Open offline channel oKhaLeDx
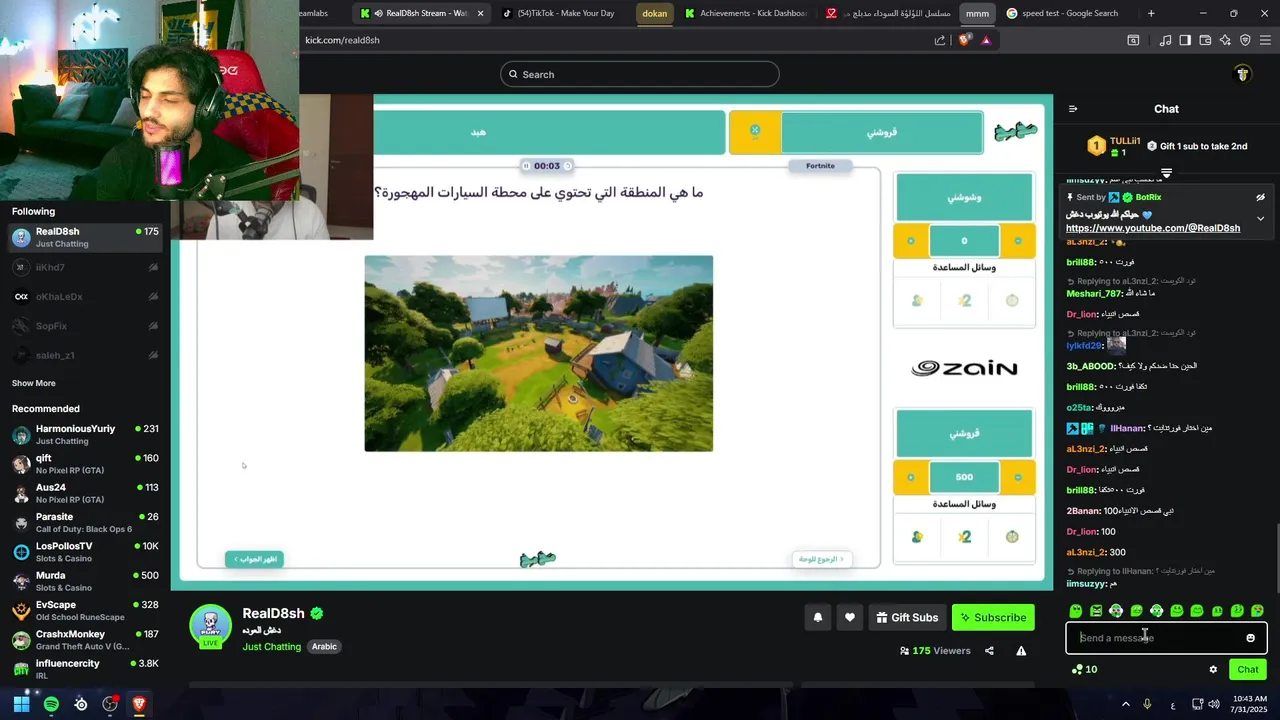Screen dimensions: 1280x720 [x=85, y=297]
